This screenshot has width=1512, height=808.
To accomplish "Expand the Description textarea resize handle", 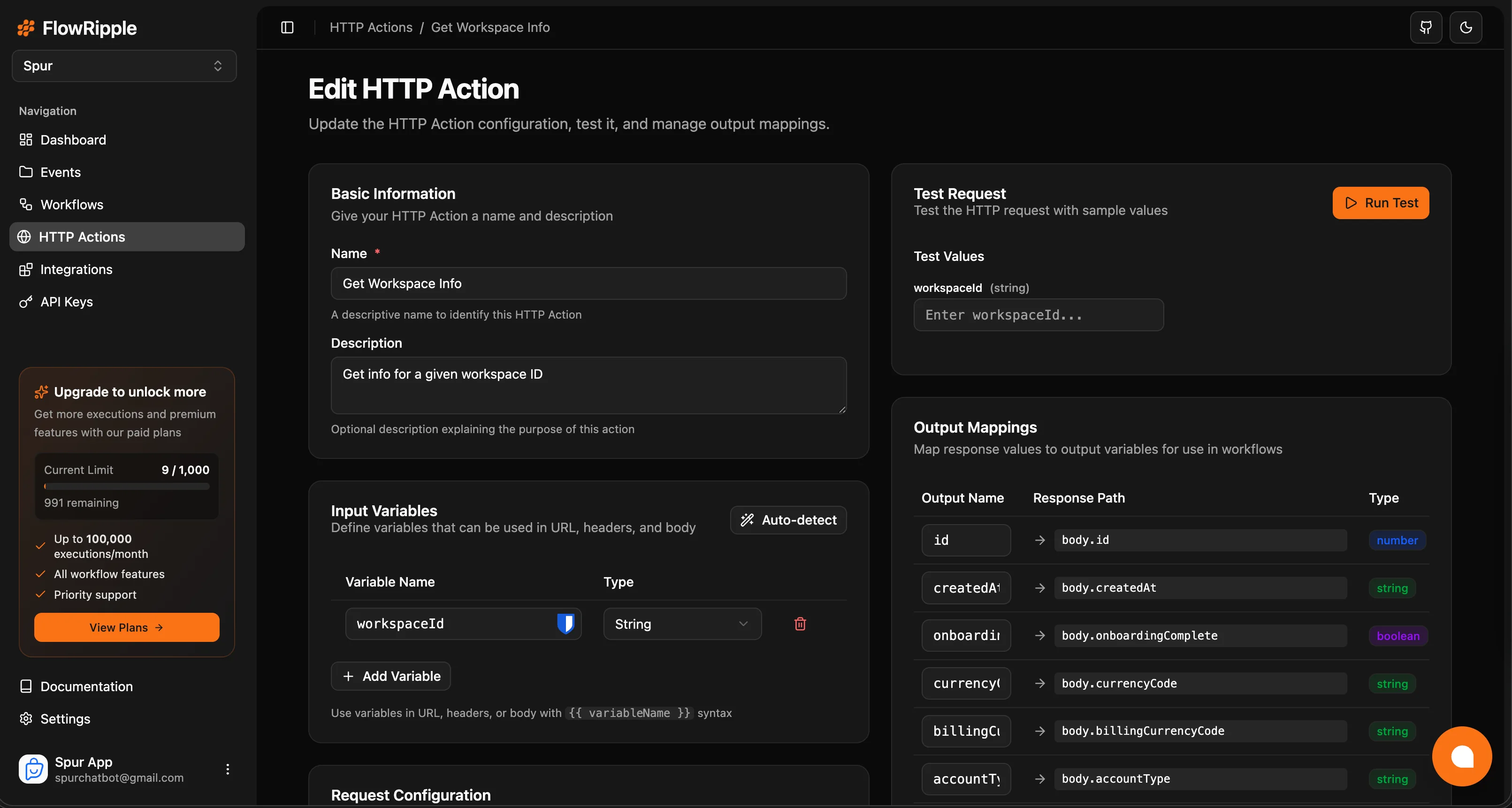I will pyautogui.click(x=842, y=410).
